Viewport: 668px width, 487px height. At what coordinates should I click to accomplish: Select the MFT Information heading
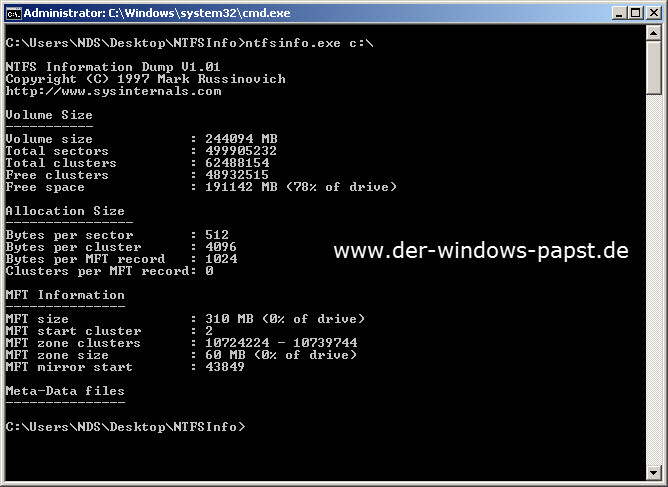coord(65,295)
